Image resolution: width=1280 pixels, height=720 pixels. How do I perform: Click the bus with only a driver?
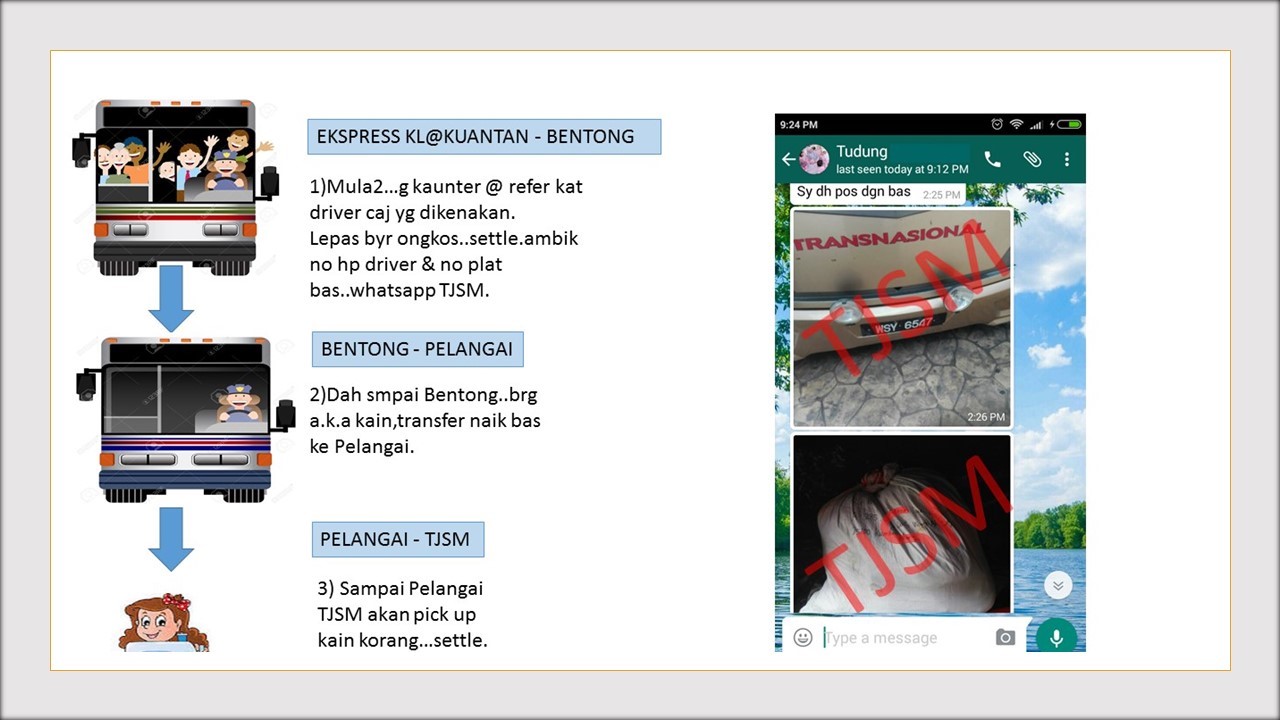[185, 419]
